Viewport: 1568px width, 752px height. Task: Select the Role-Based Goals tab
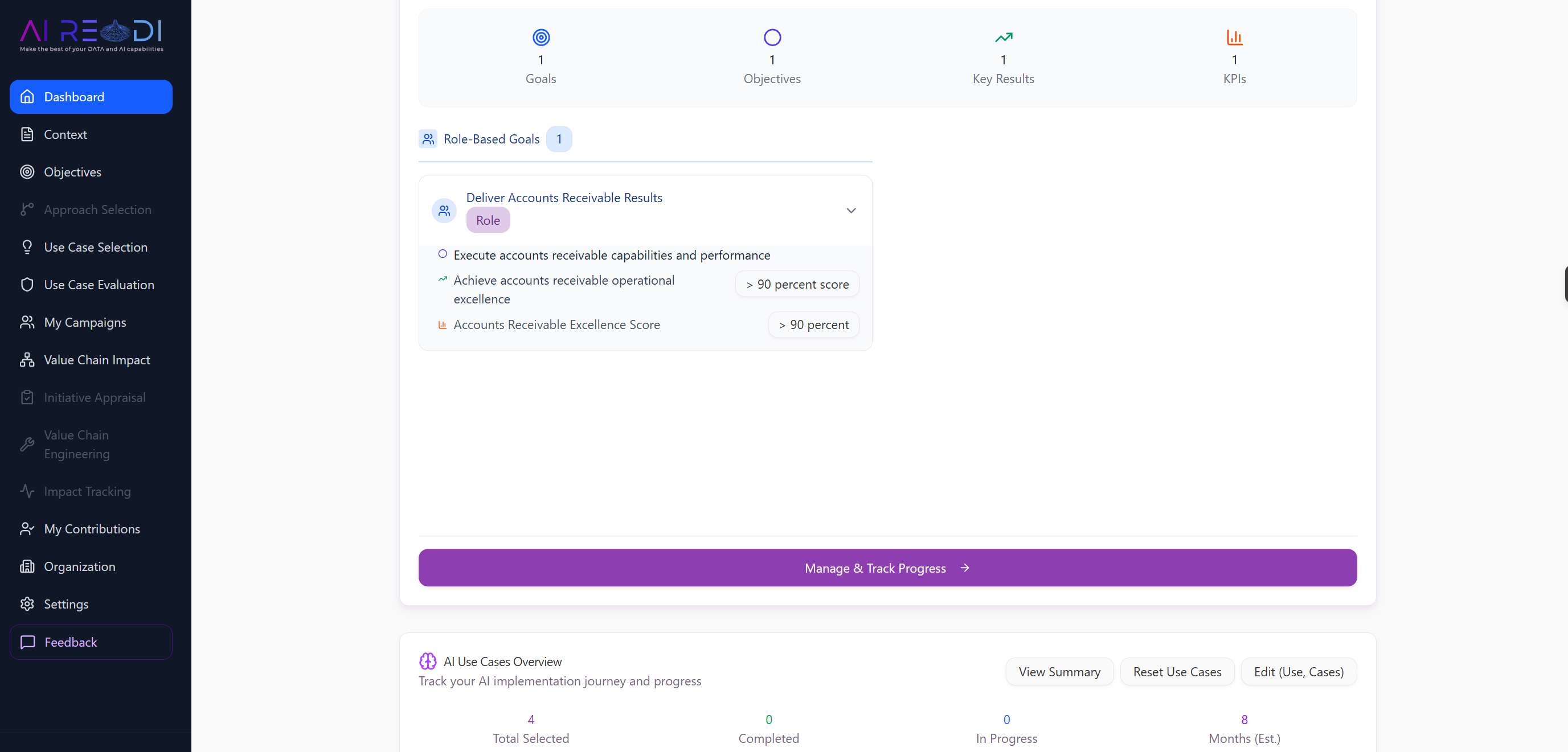491,139
